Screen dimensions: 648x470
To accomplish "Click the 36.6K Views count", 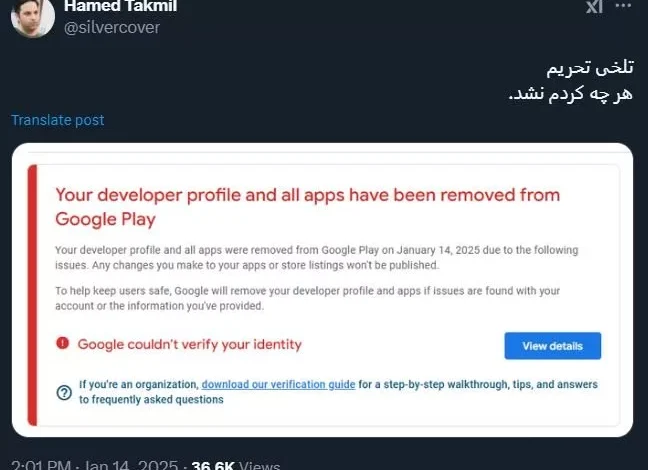I will click(x=235, y=465).
